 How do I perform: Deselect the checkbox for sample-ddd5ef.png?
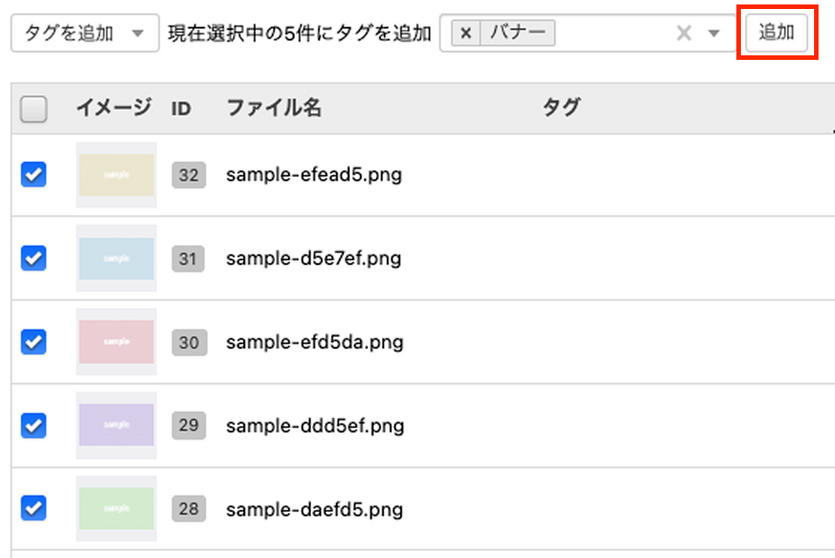34,425
